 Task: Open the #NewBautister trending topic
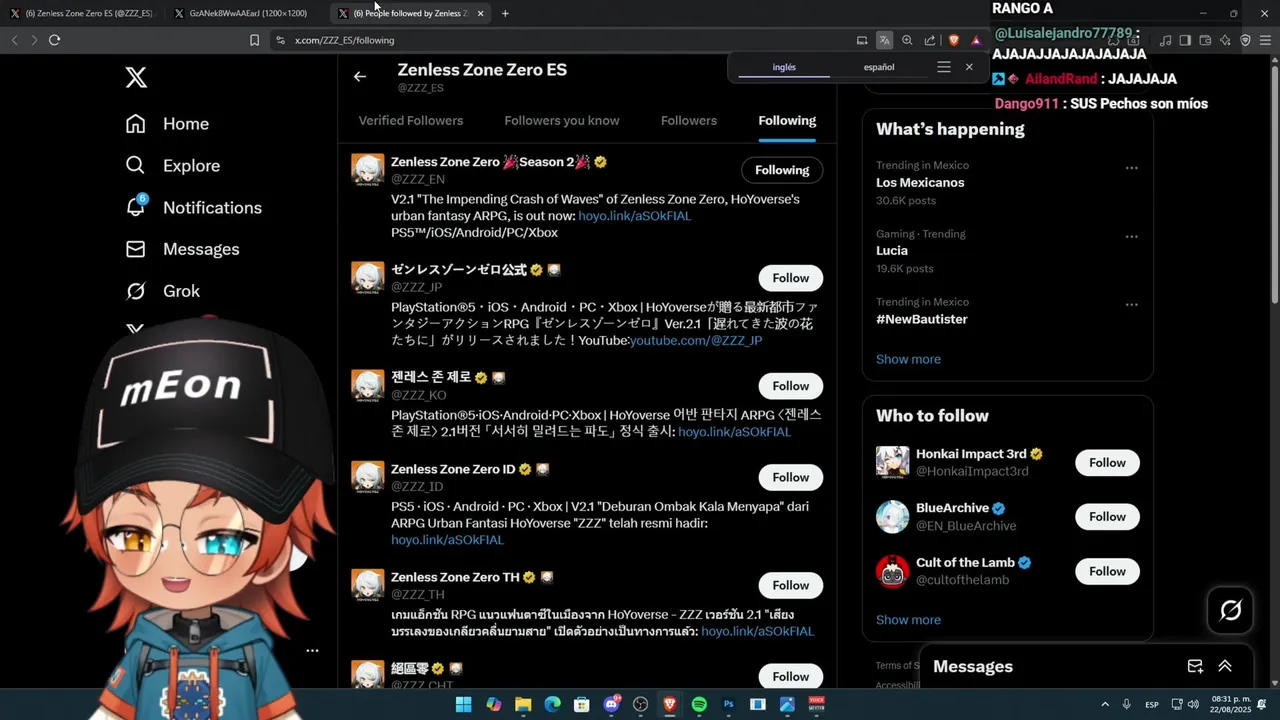tap(921, 319)
